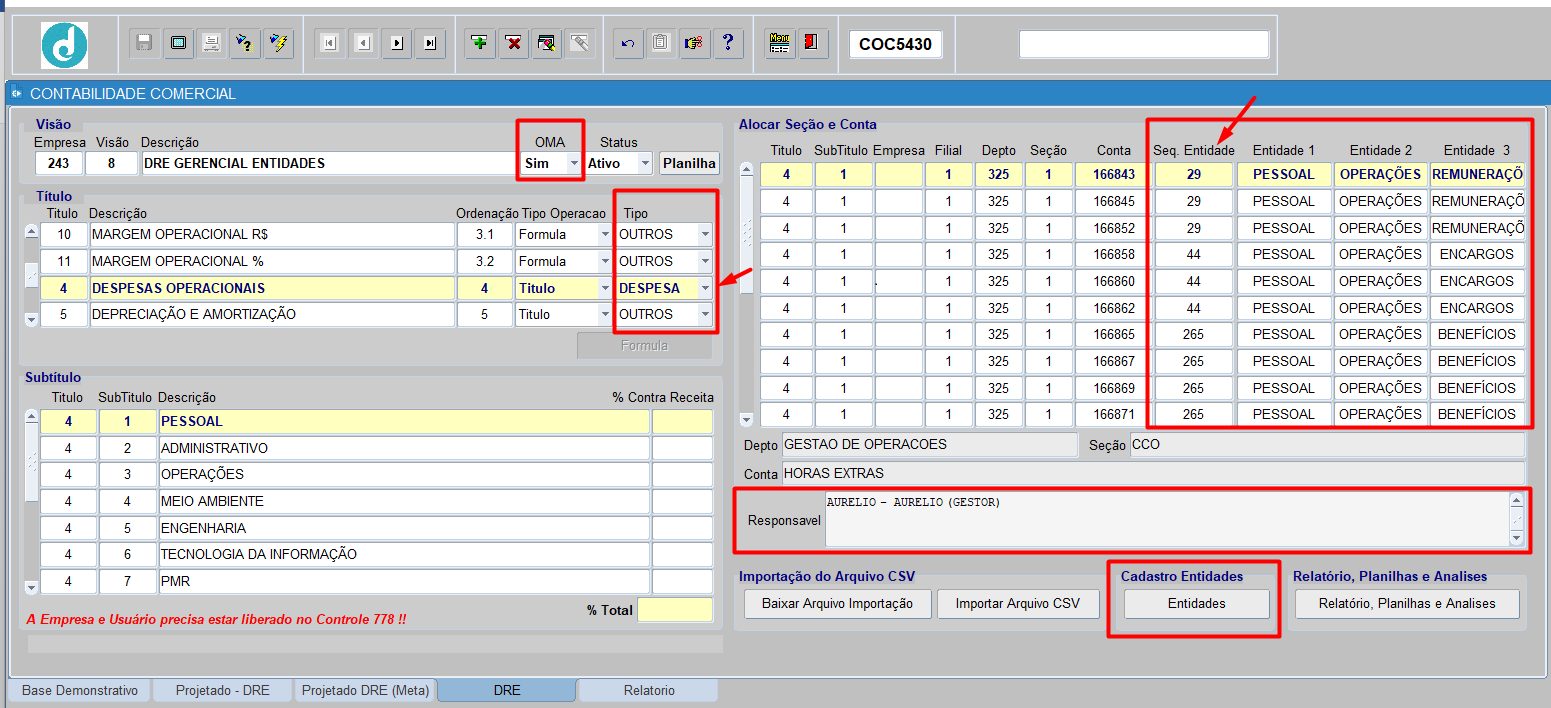Select the ADMINISTRATIVO subtítulo row

[404, 448]
